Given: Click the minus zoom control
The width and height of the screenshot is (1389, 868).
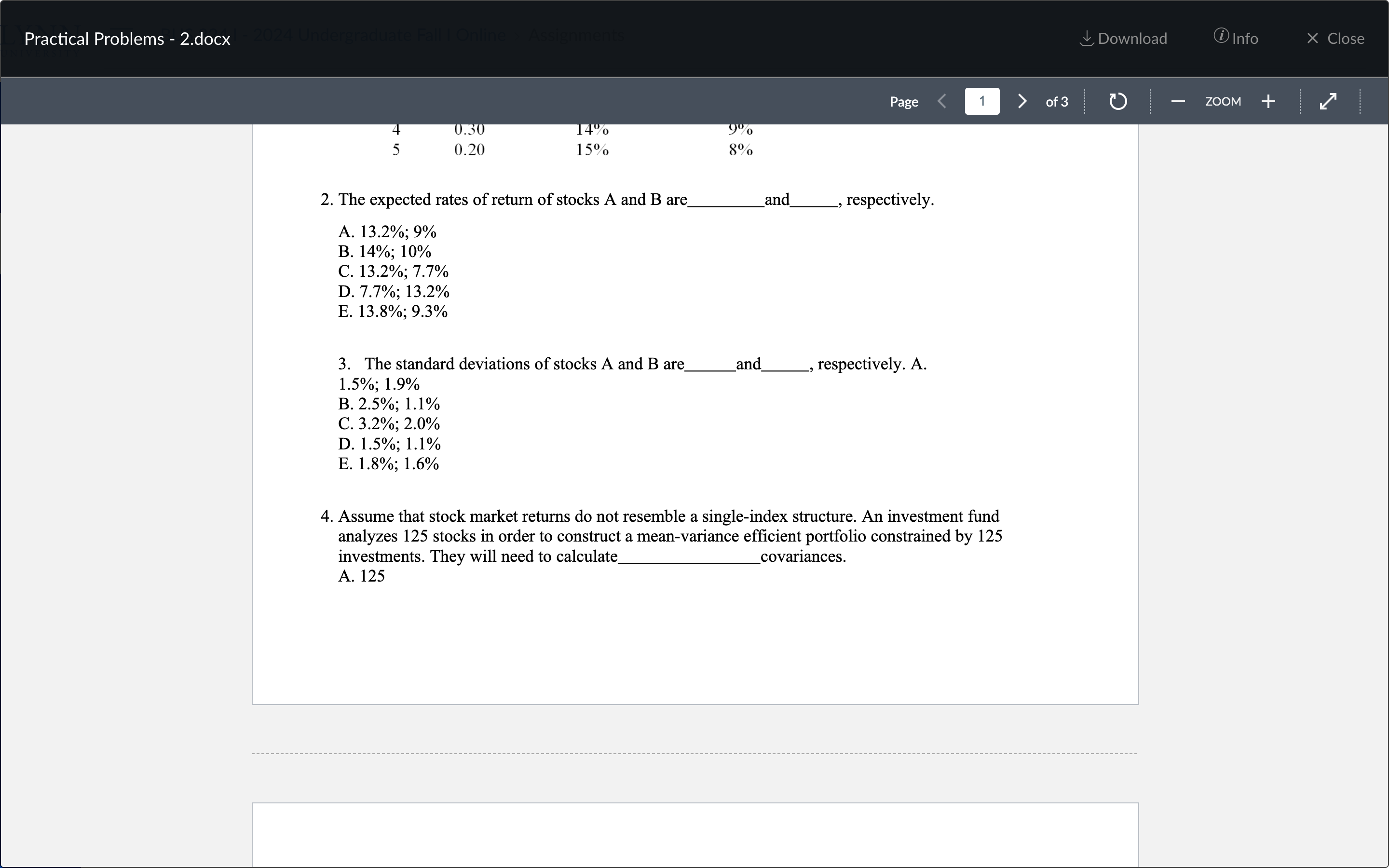Looking at the screenshot, I should [x=1177, y=101].
